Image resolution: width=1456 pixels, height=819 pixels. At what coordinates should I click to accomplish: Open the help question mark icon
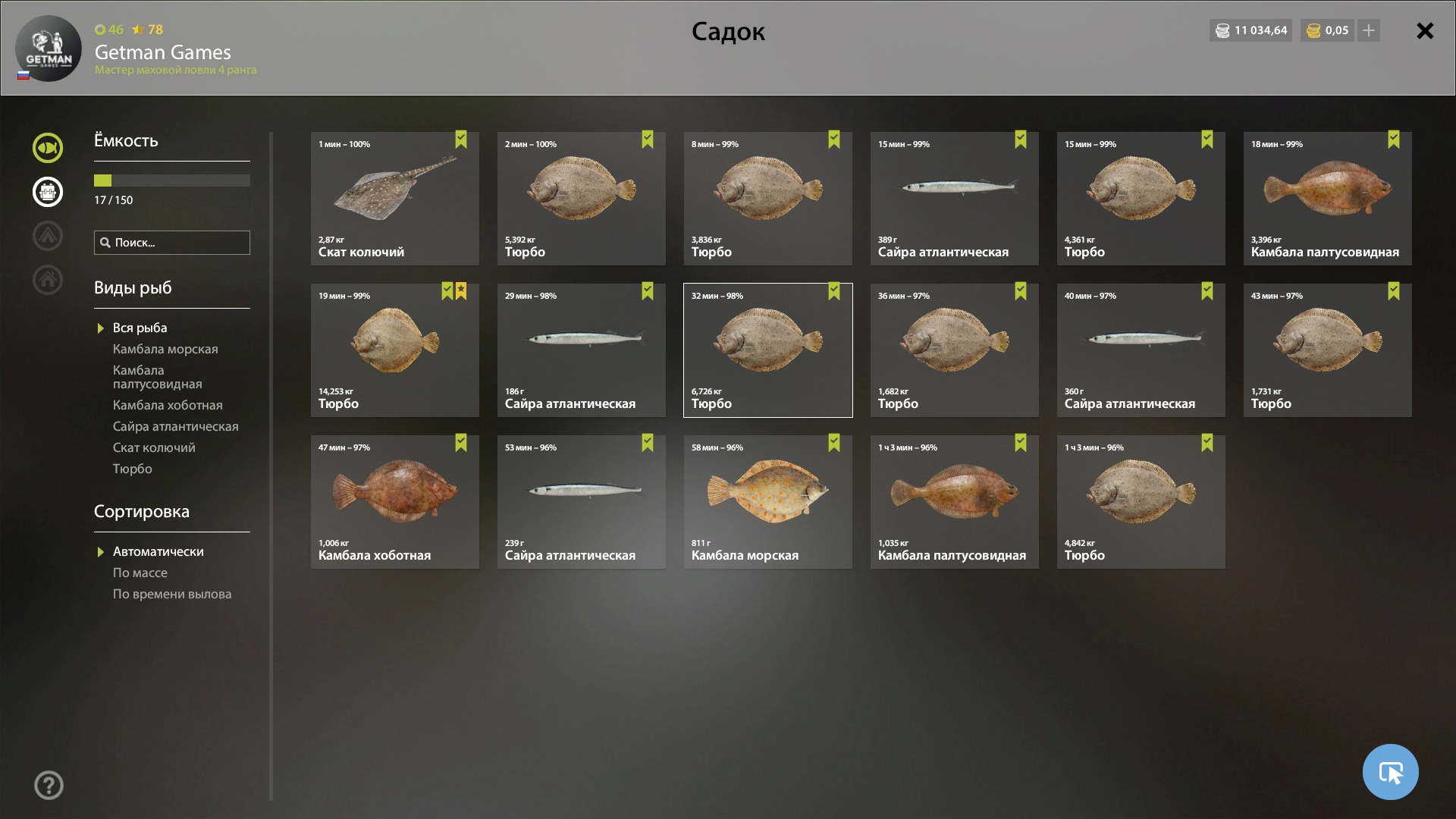click(49, 785)
